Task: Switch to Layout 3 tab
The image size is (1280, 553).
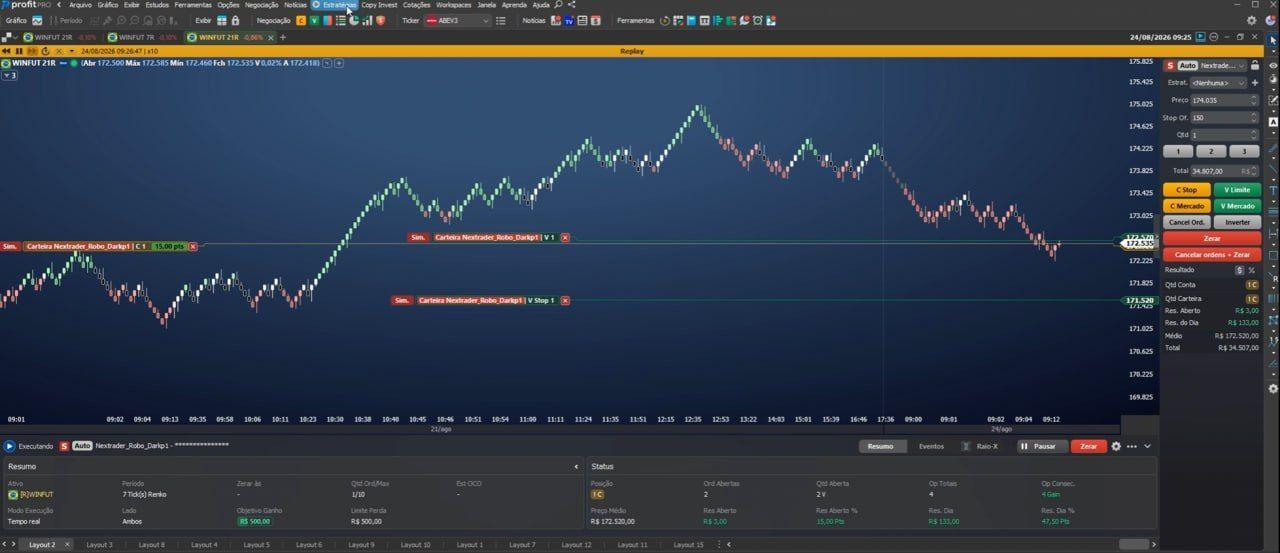Action: click(98, 545)
